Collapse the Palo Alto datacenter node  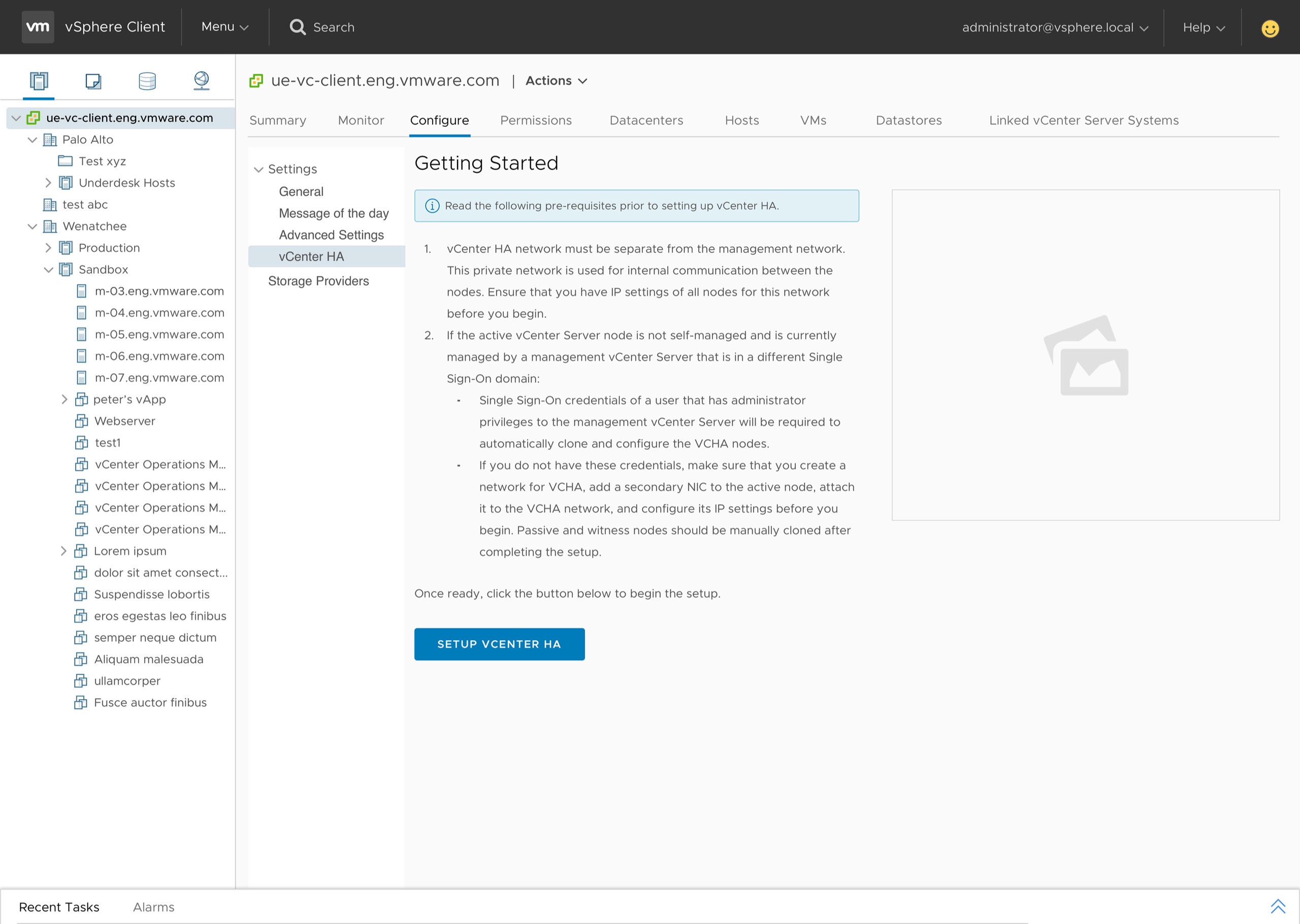pyautogui.click(x=32, y=140)
